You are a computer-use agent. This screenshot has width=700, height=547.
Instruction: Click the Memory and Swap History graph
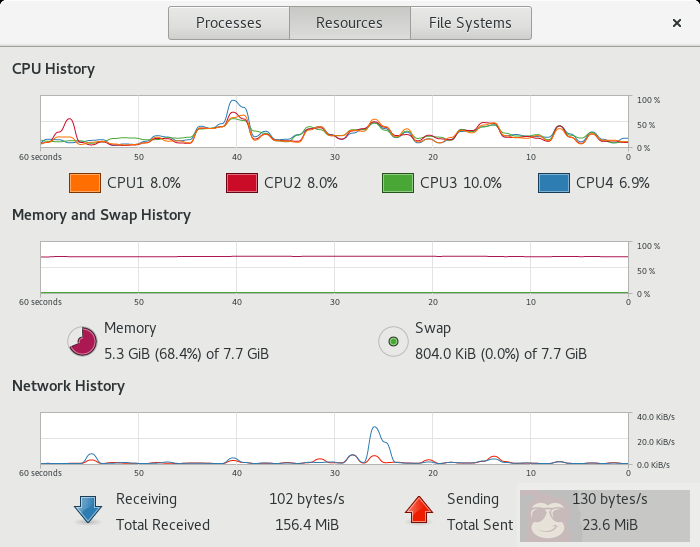(334, 268)
